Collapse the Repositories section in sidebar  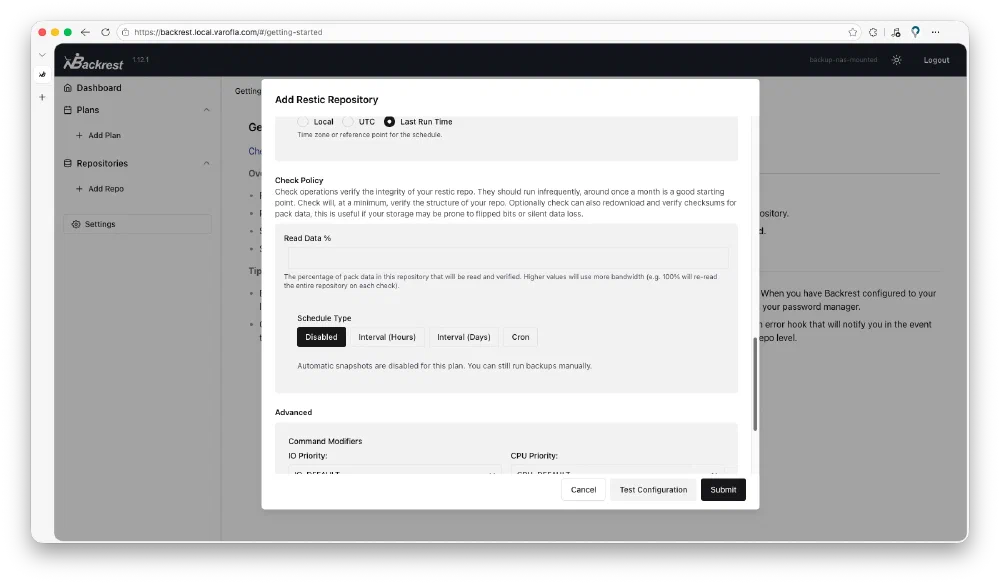[207, 163]
